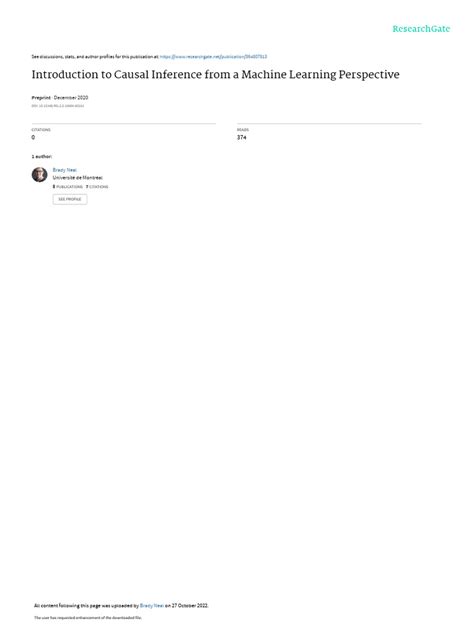Click the author's 7 citations count

[x=97, y=187]
